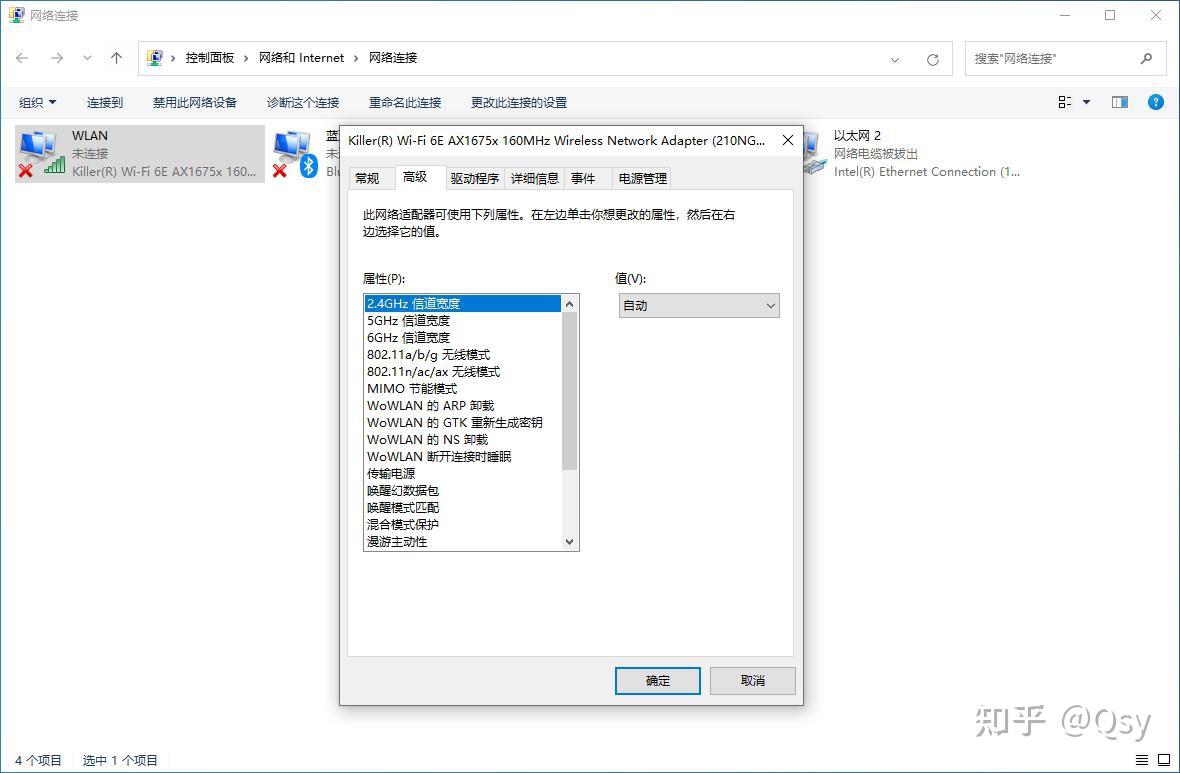This screenshot has height=773, width=1180.
Task: Expand the 组织 dropdown menu
Action: [37, 101]
